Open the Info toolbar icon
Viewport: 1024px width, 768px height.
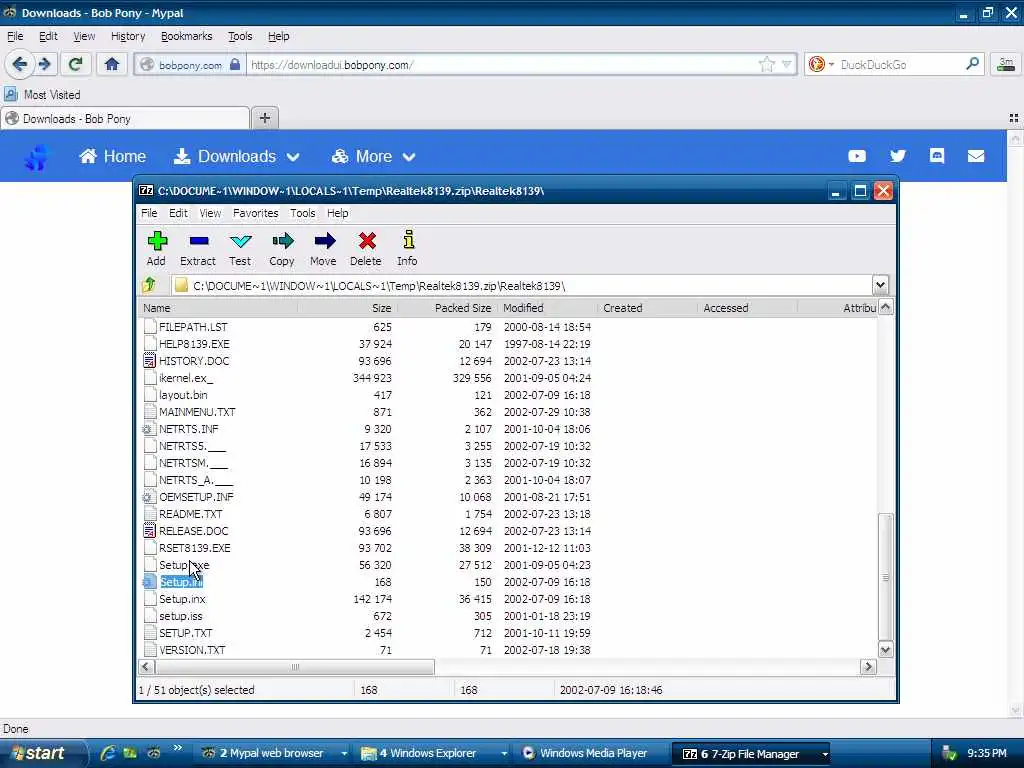coord(408,248)
